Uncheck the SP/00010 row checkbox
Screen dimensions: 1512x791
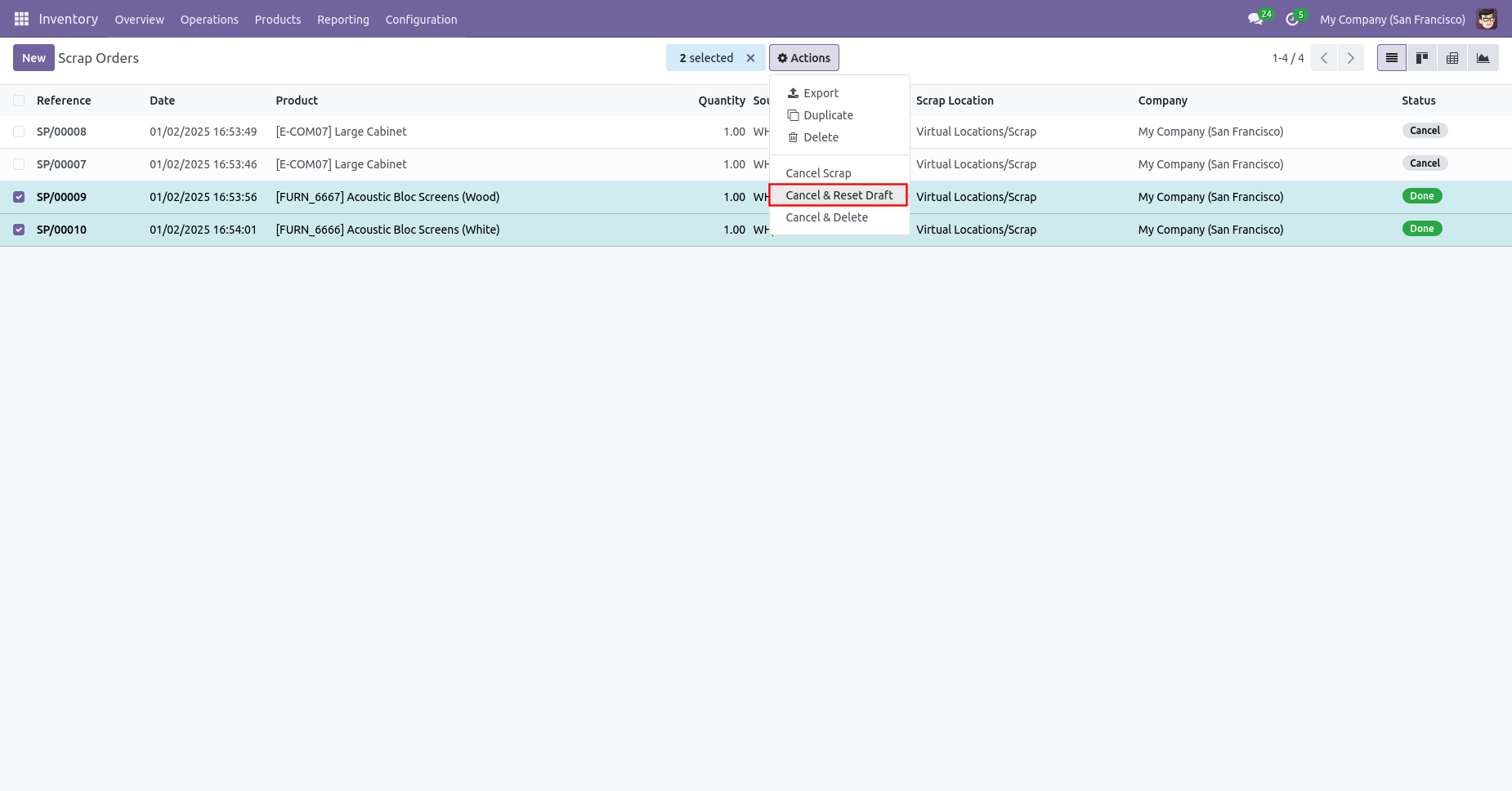[19, 230]
